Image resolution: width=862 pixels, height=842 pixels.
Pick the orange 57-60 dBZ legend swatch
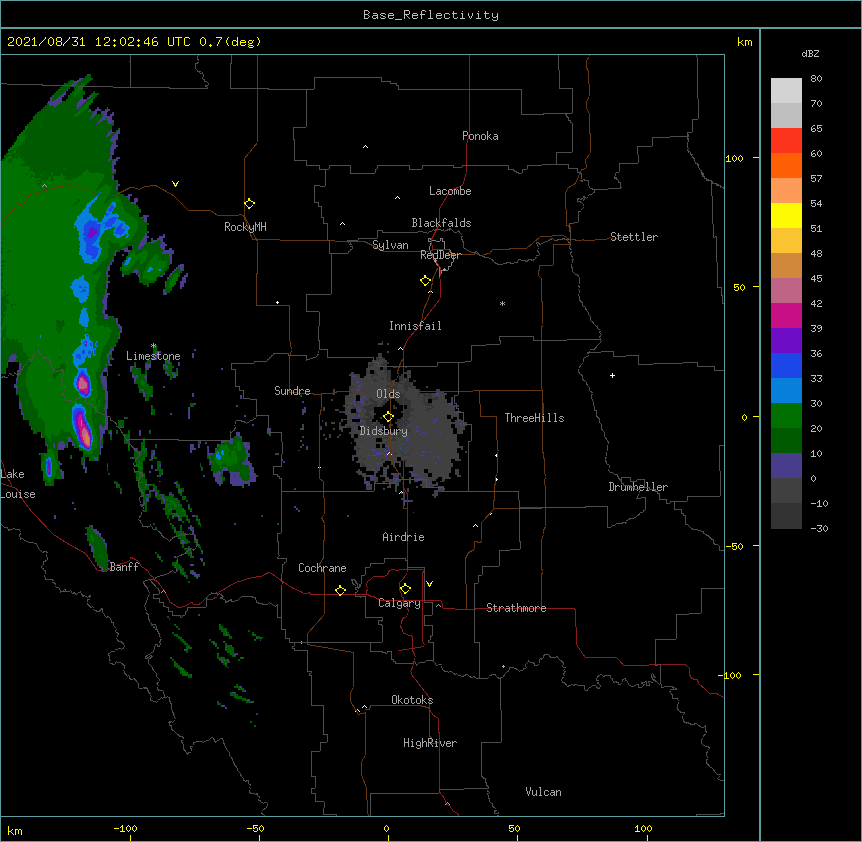coord(786,165)
